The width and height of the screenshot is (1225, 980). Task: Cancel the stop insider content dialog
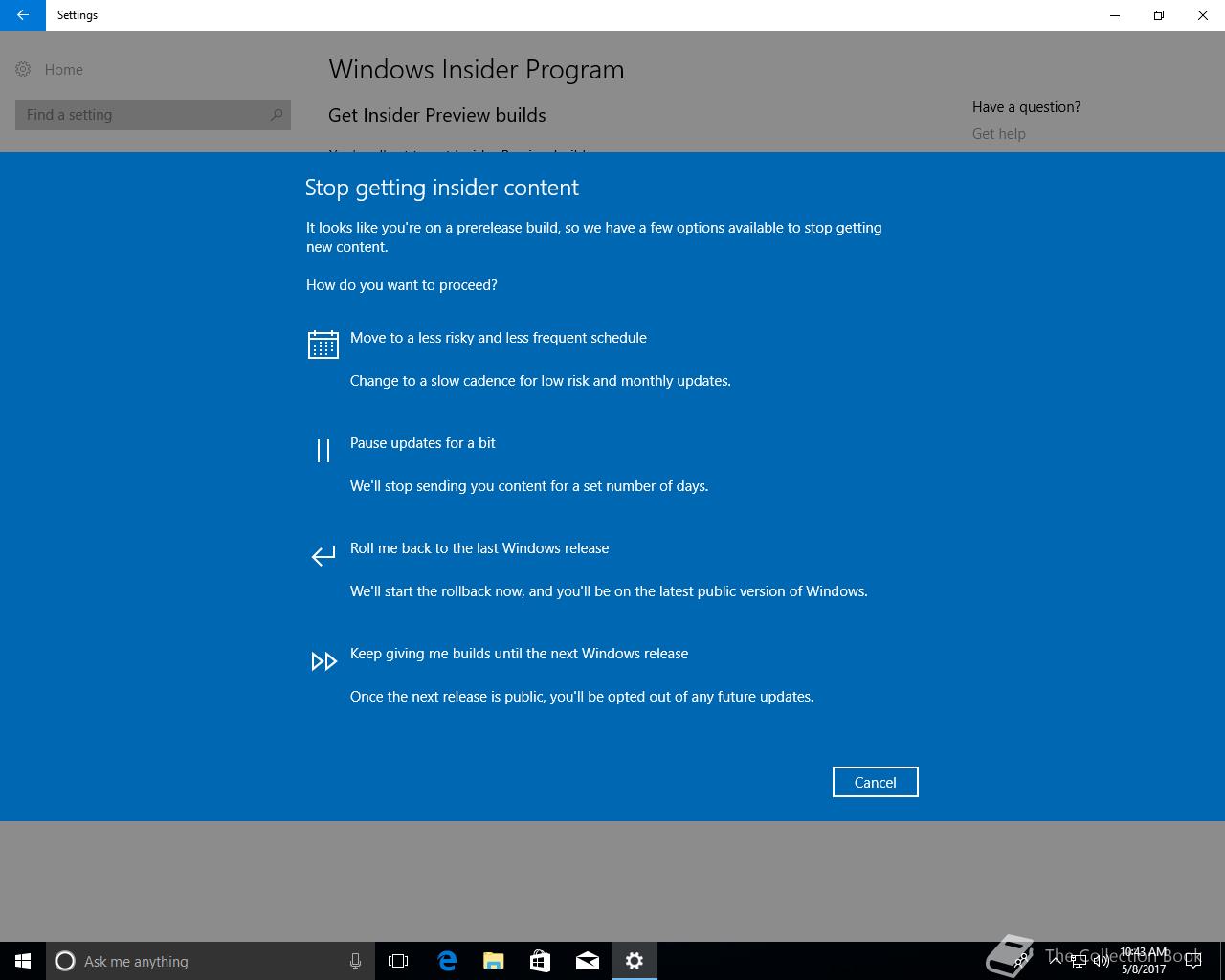pyautogui.click(x=875, y=782)
